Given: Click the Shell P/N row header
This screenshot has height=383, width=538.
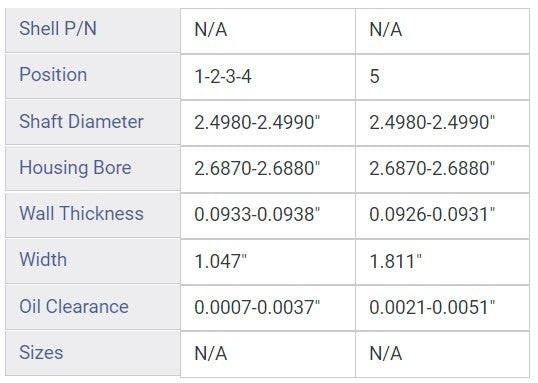Looking at the screenshot, I should 93,30.
